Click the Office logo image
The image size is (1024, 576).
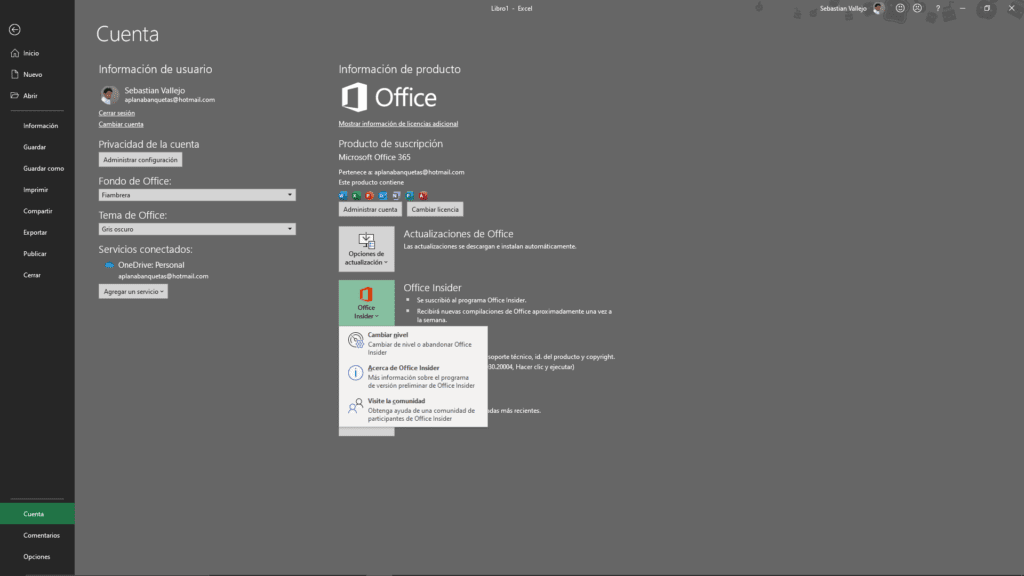tap(389, 97)
